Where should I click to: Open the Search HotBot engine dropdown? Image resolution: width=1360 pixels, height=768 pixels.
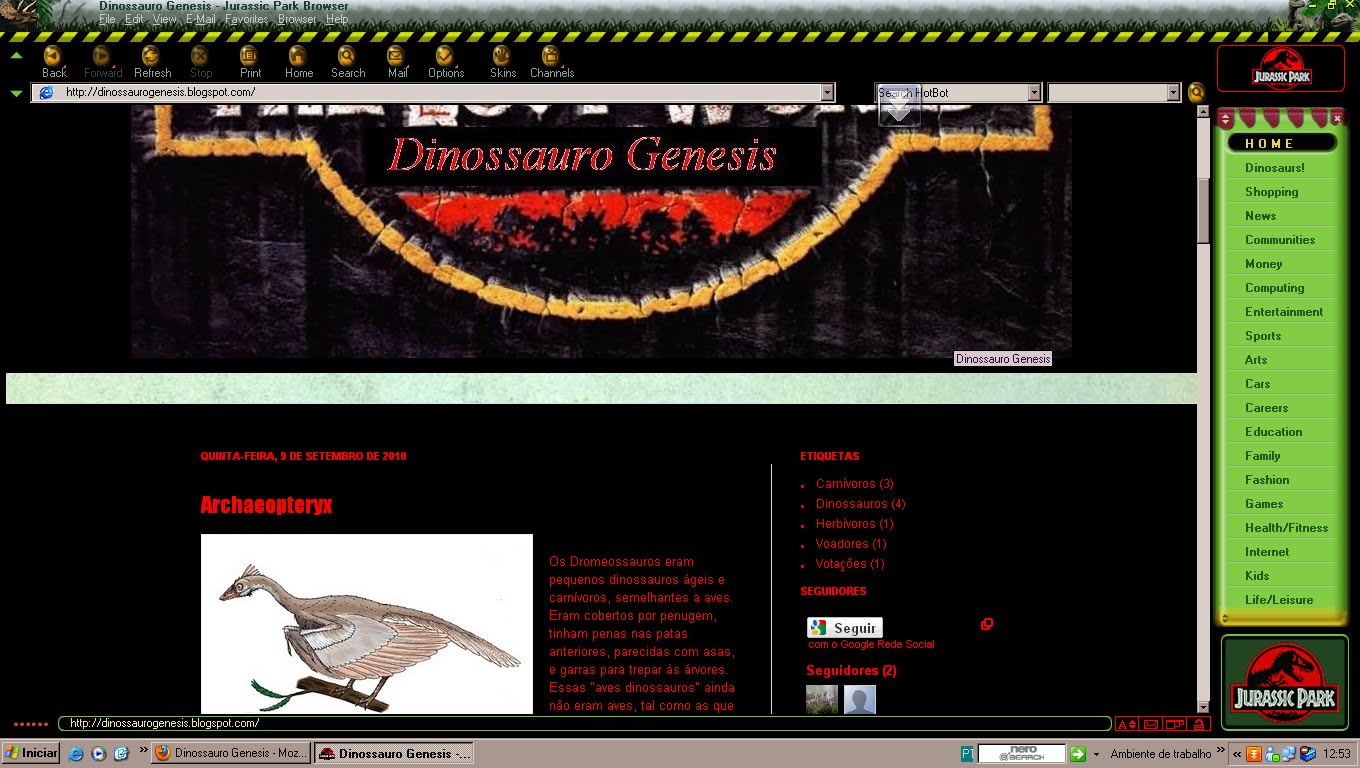click(1034, 93)
